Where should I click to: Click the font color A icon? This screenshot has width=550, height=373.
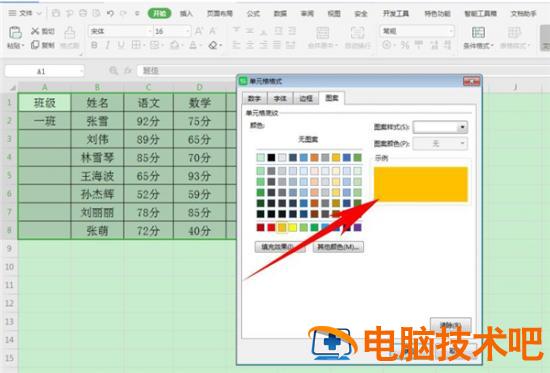click(193, 45)
